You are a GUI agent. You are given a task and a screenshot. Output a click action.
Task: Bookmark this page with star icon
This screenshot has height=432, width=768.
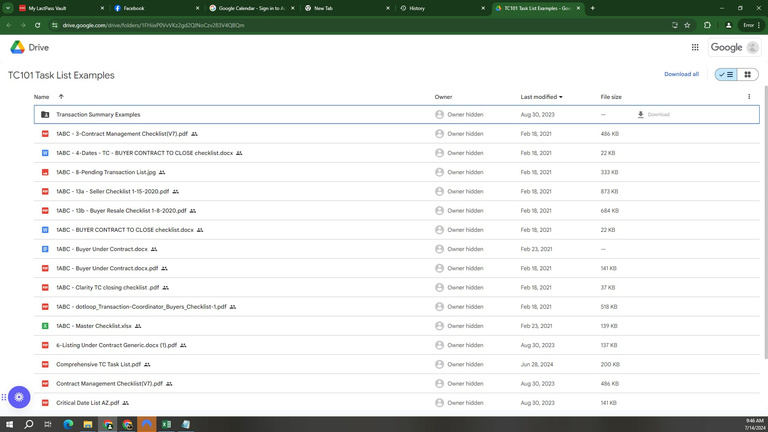point(687,25)
